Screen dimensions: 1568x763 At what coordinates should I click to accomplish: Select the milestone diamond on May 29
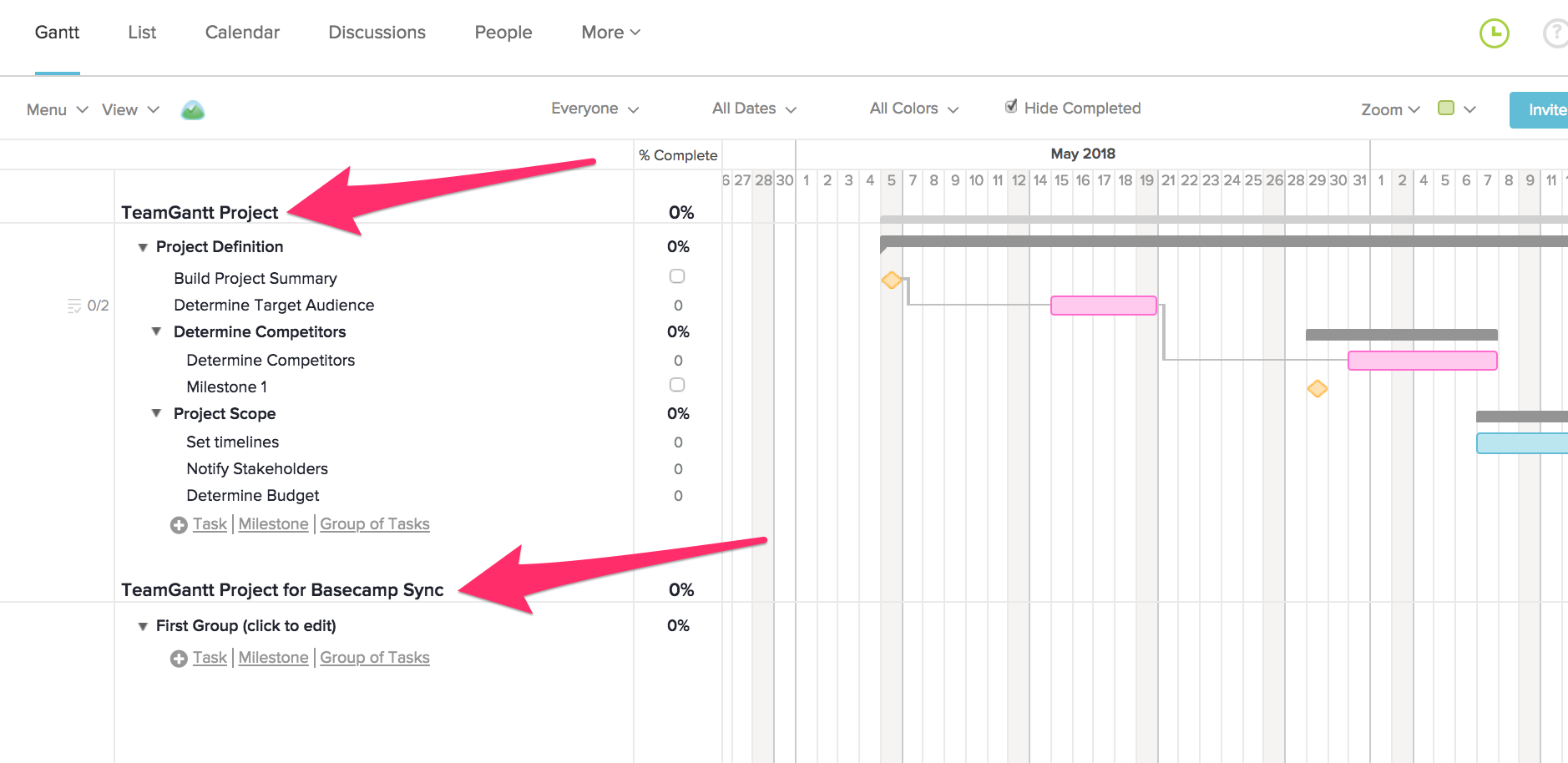point(1318,388)
